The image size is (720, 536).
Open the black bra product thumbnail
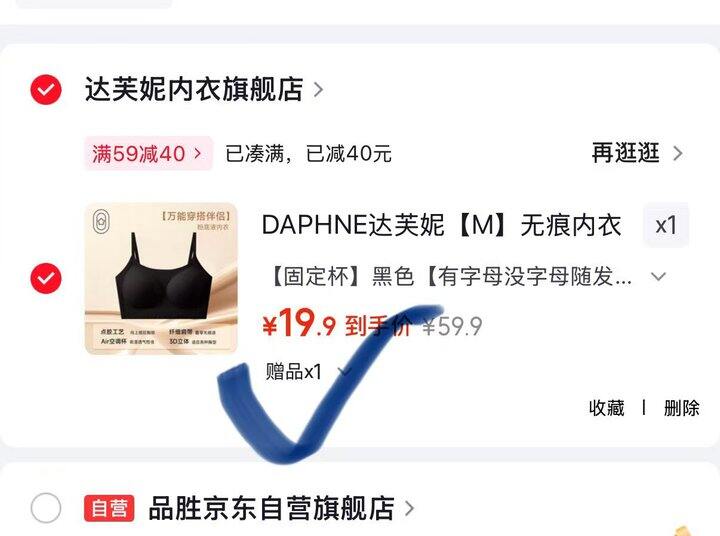[161, 279]
